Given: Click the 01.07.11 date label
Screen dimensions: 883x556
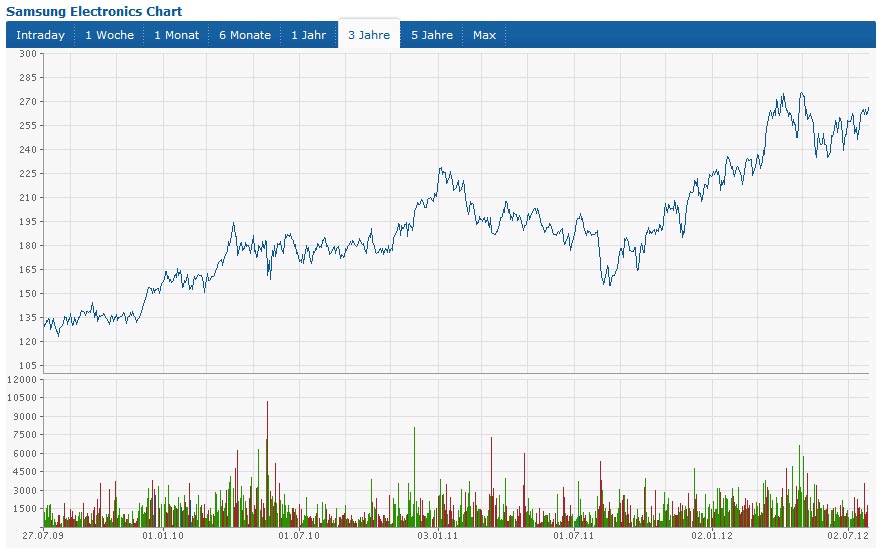Looking at the screenshot, I should pos(574,537).
